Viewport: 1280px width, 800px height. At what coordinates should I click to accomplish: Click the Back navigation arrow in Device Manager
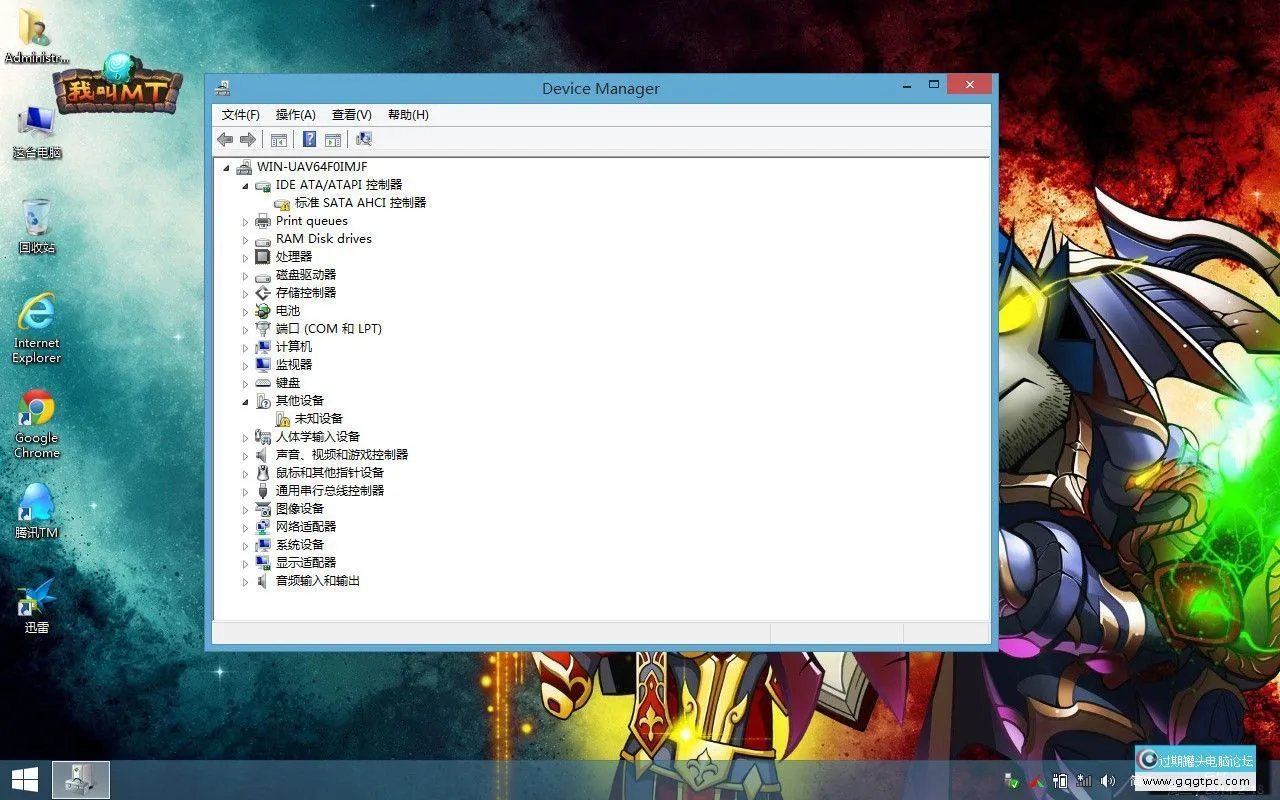[x=224, y=139]
